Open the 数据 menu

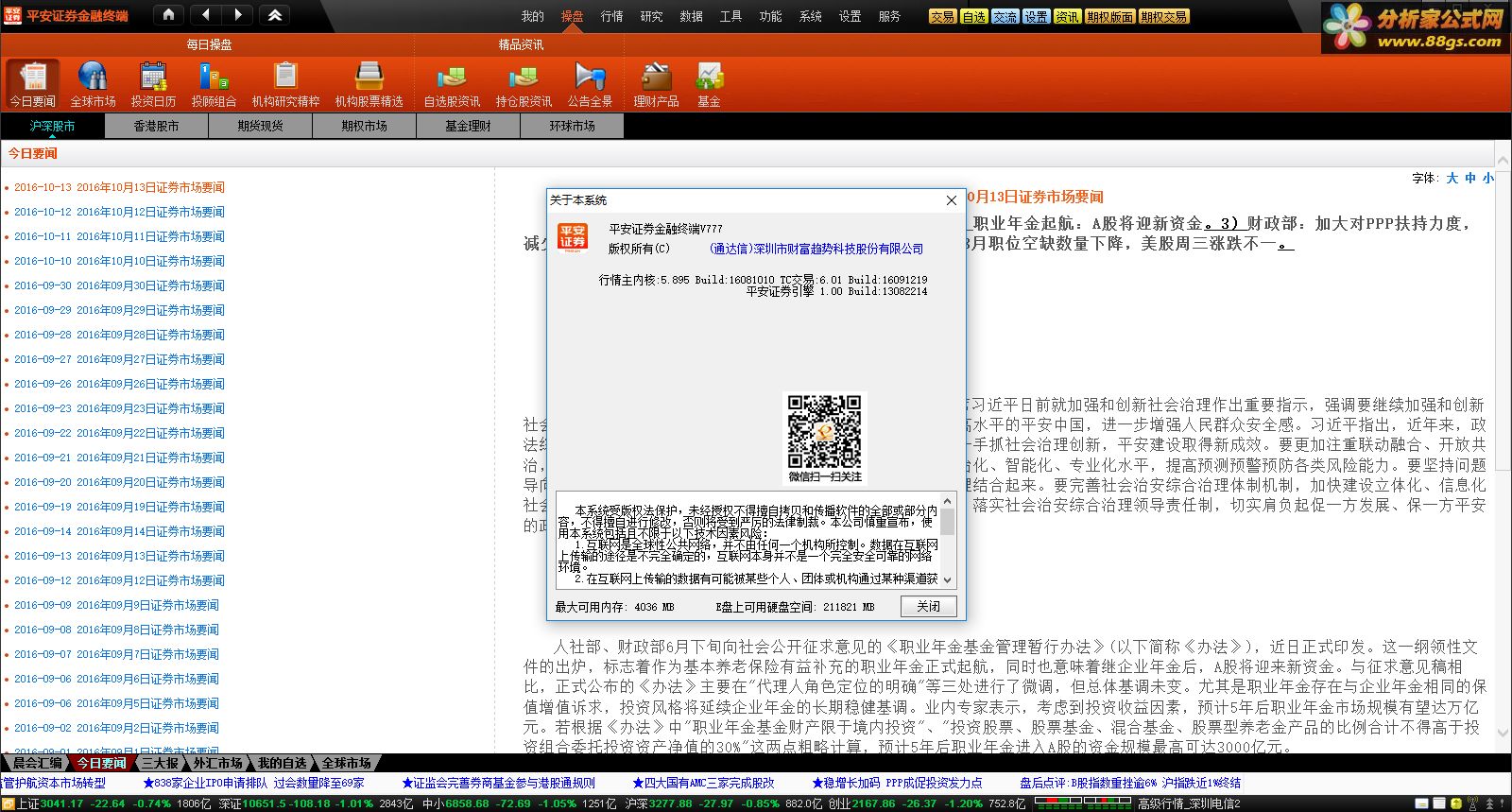click(x=692, y=16)
